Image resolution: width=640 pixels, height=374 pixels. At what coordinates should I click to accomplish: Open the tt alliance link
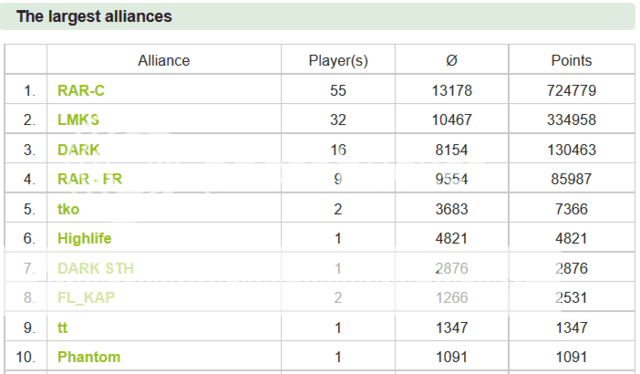coord(62,327)
